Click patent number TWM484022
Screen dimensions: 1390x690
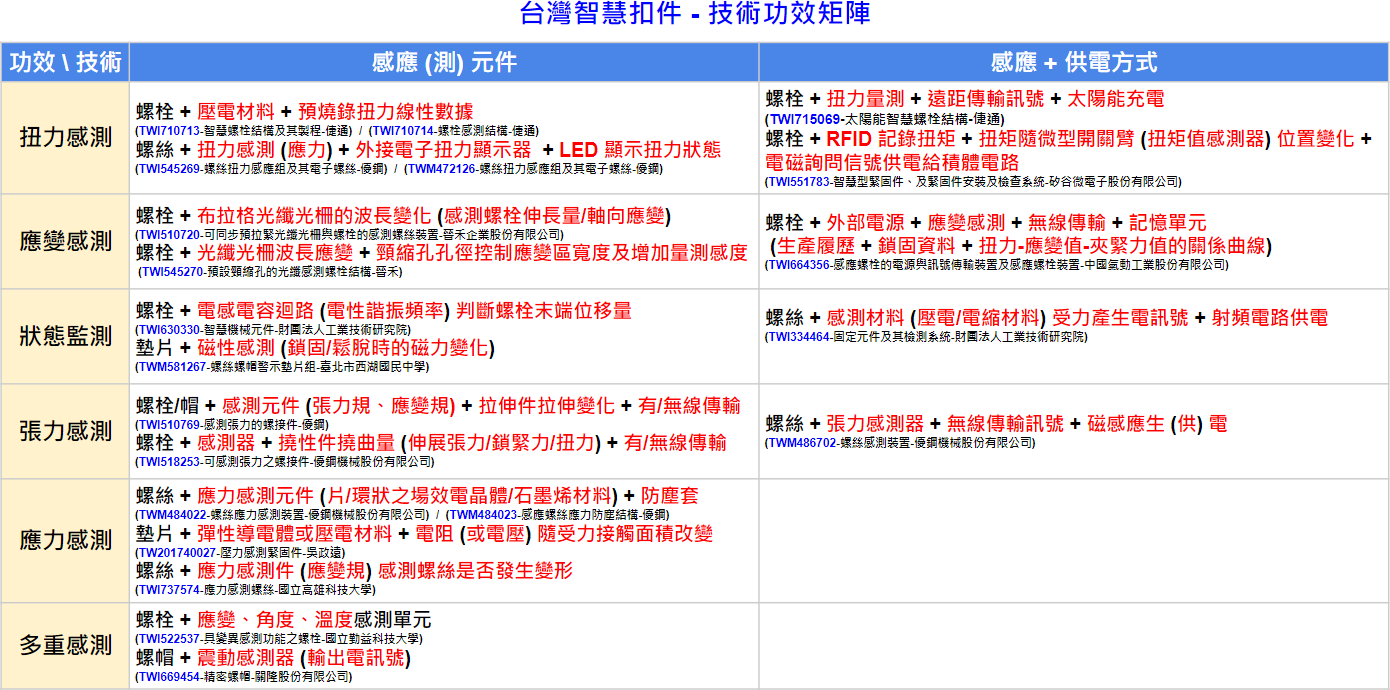[x=171, y=514]
